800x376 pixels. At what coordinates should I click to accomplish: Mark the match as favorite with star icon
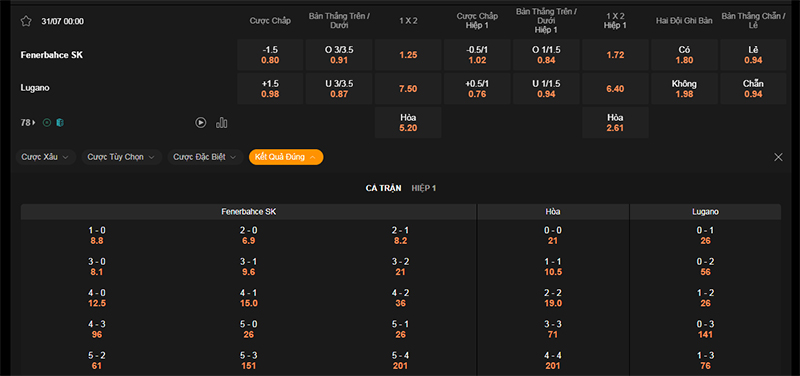[26, 21]
